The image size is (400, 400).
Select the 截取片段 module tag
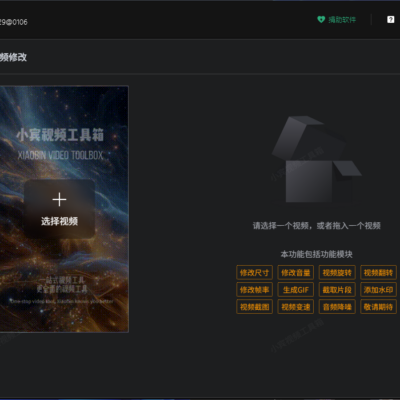[x=337, y=290]
